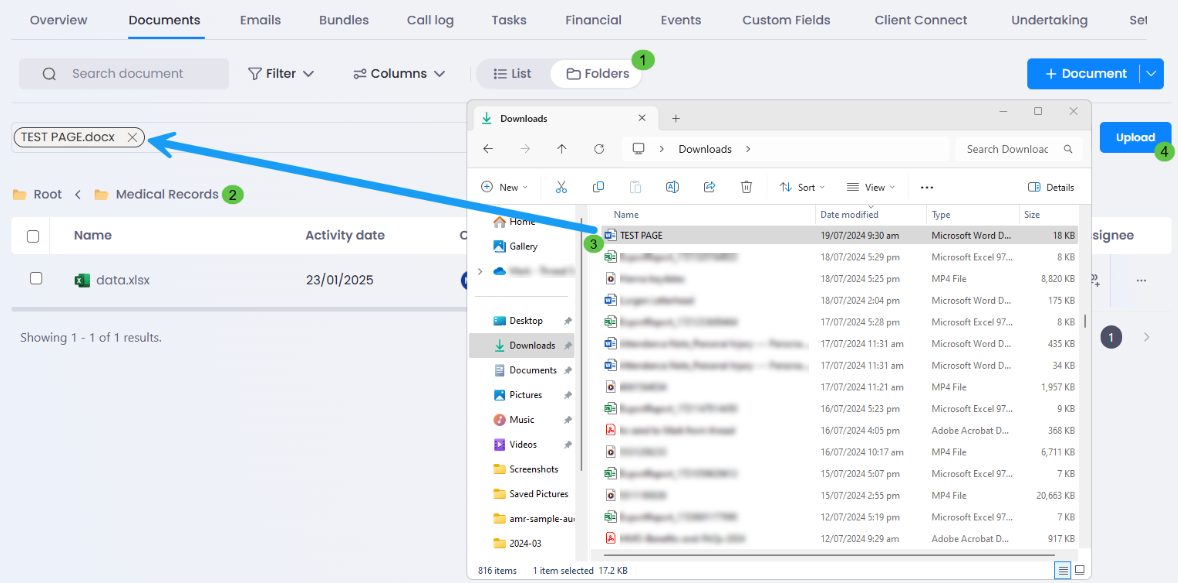Click the Rename icon in Explorer toolbar

coord(673,187)
